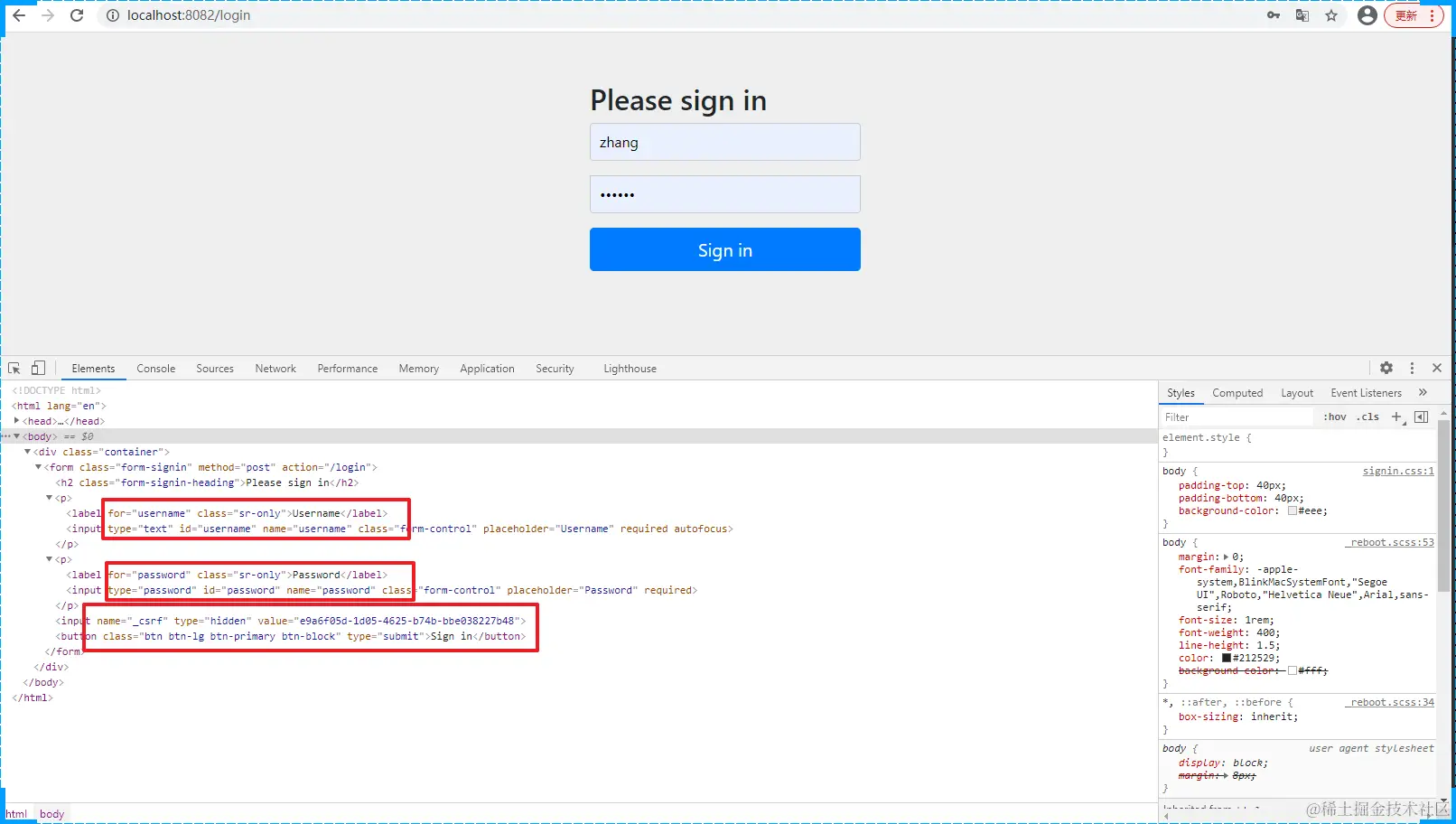Click the #eee background color swatch
1456x824 pixels.
[x=1293, y=510]
